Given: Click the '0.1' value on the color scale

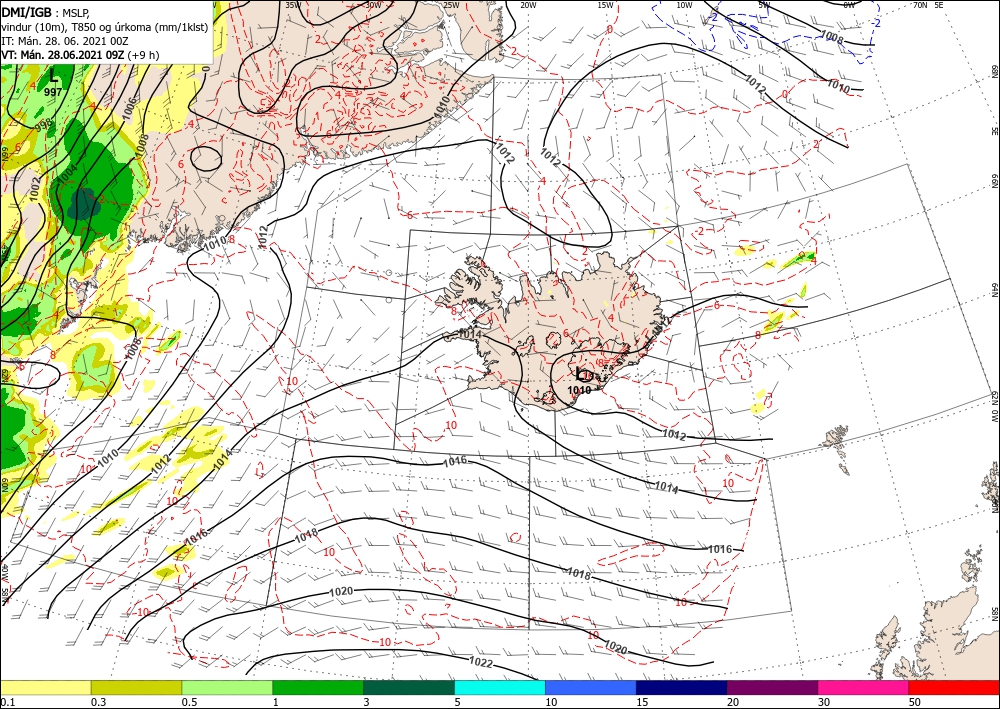Looking at the screenshot, I should point(6,702).
